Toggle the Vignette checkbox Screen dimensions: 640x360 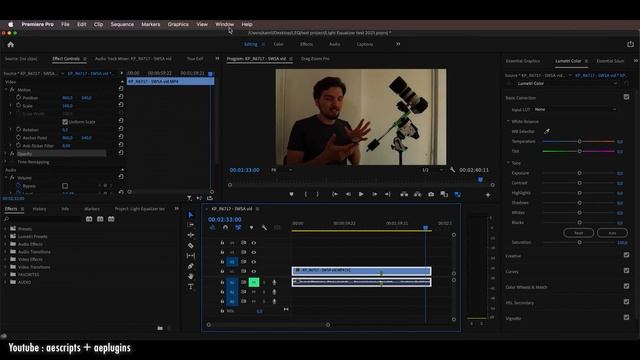click(x=626, y=317)
